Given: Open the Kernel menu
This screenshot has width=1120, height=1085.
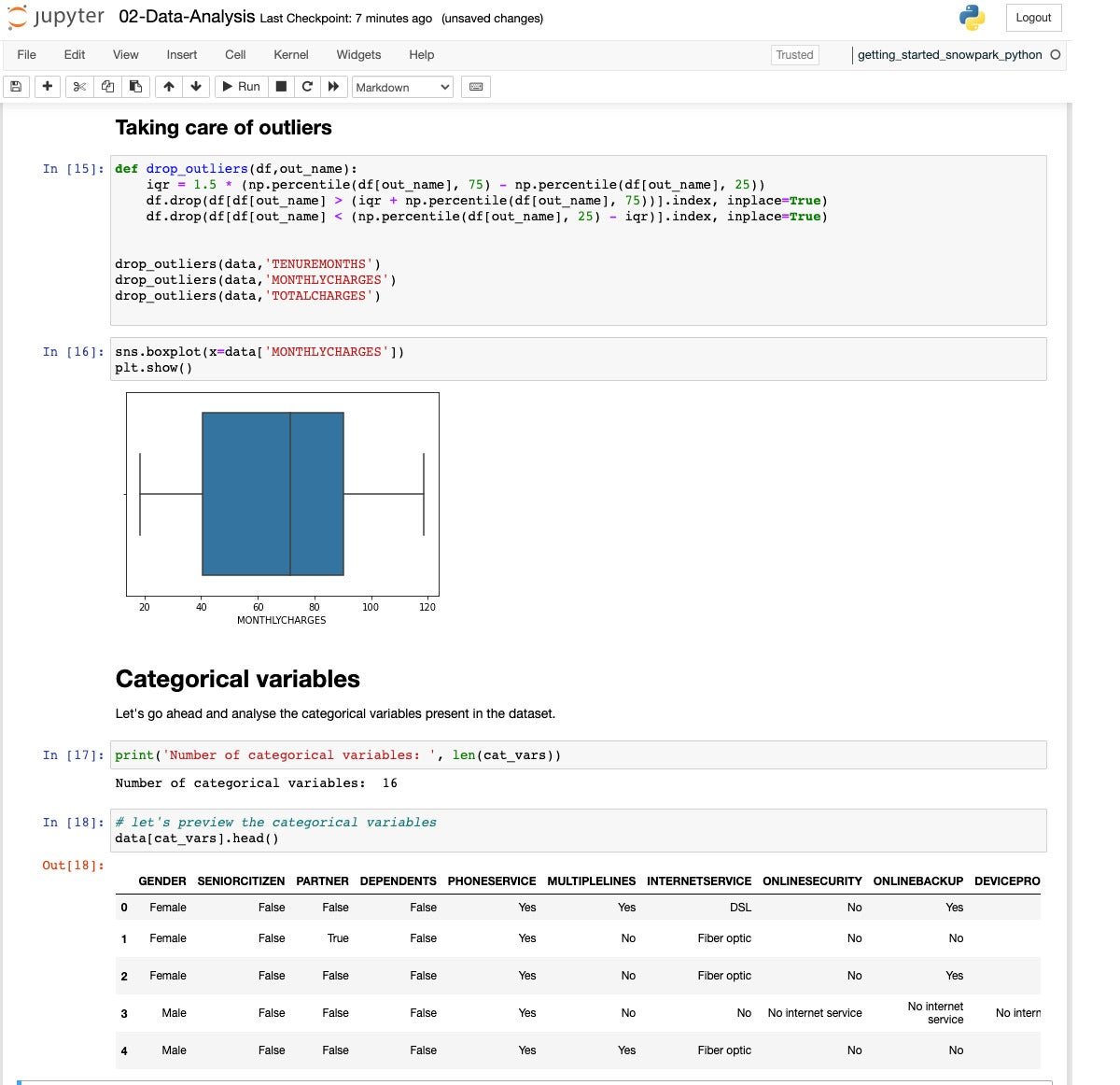Looking at the screenshot, I should point(290,55).
